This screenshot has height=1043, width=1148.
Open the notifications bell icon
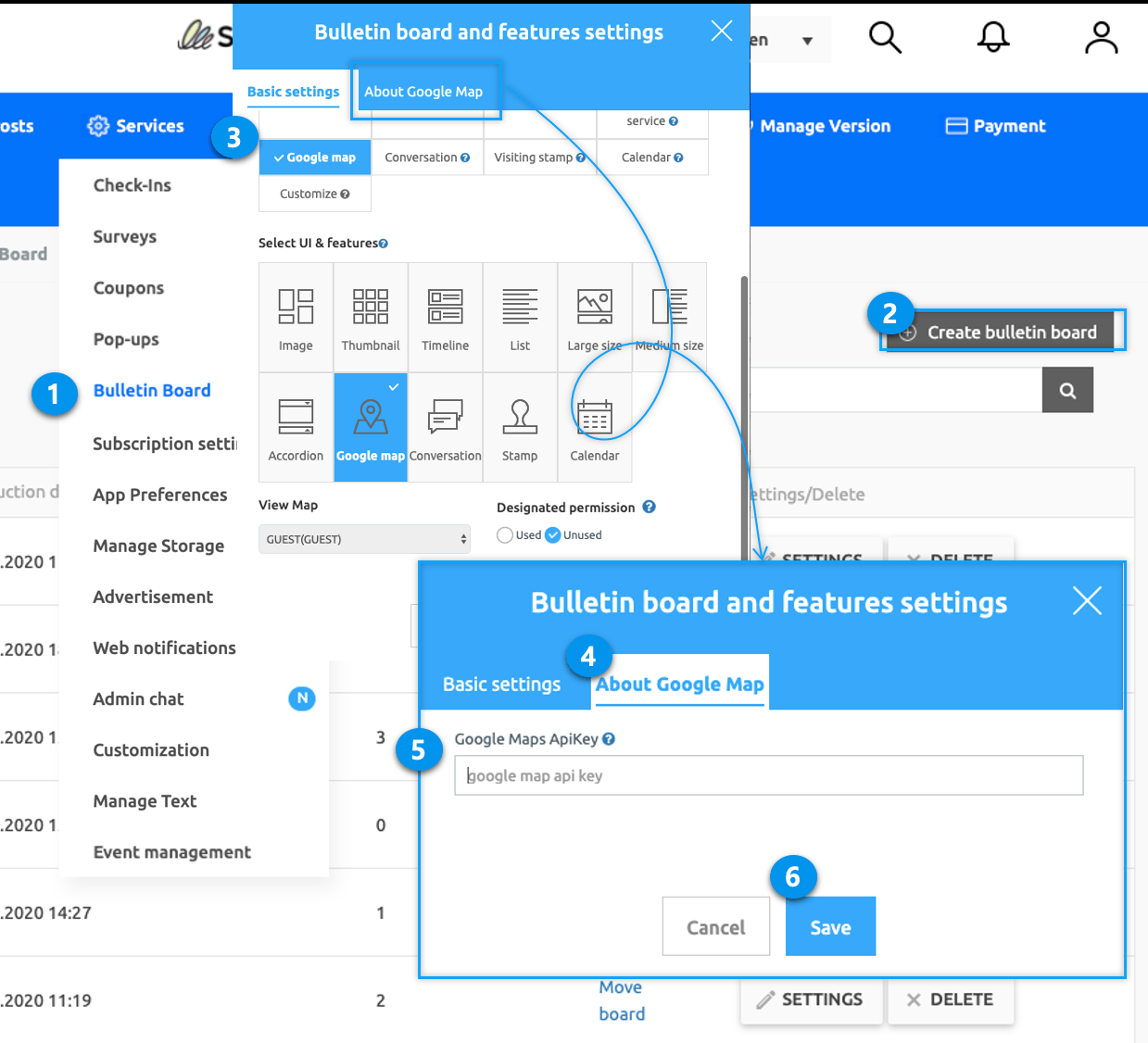pyautogui.click(x=993, y=38)
